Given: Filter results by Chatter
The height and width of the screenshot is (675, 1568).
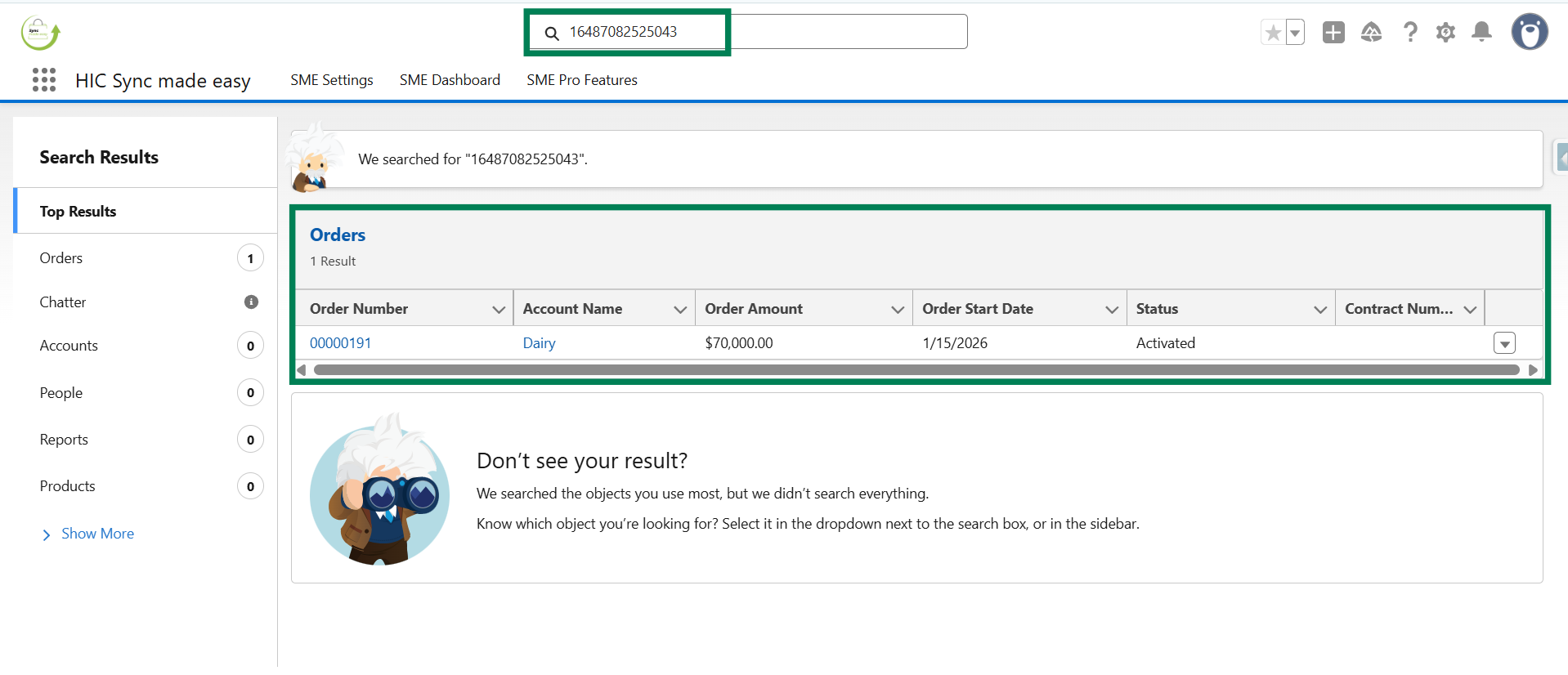Looking at the screenshot, I should [146, 302].
